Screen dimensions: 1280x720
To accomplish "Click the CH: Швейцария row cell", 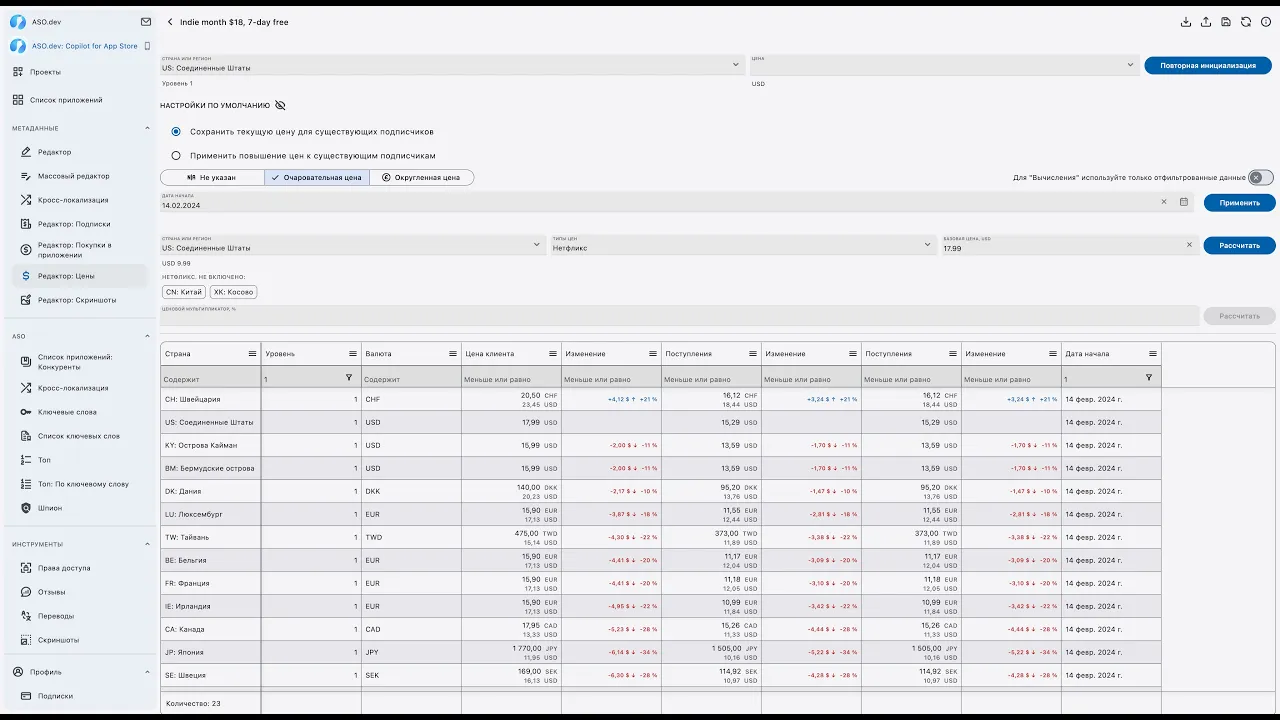I will pos(211,399).
